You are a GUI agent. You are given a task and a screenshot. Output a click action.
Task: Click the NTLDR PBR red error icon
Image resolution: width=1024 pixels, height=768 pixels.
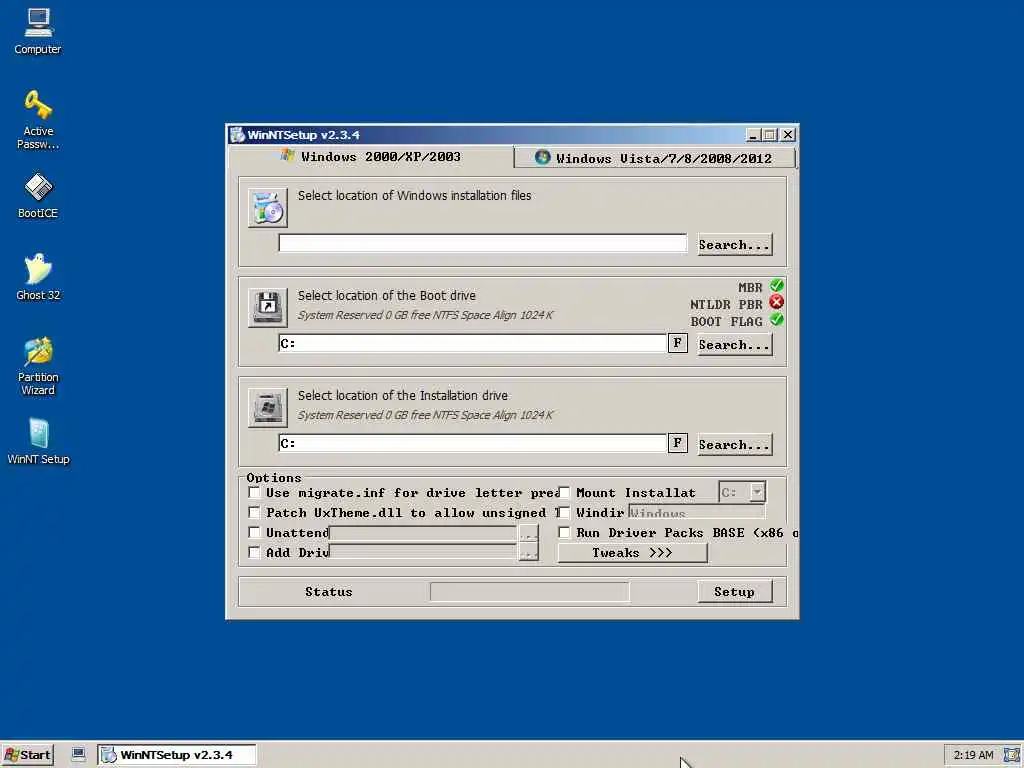776,302
